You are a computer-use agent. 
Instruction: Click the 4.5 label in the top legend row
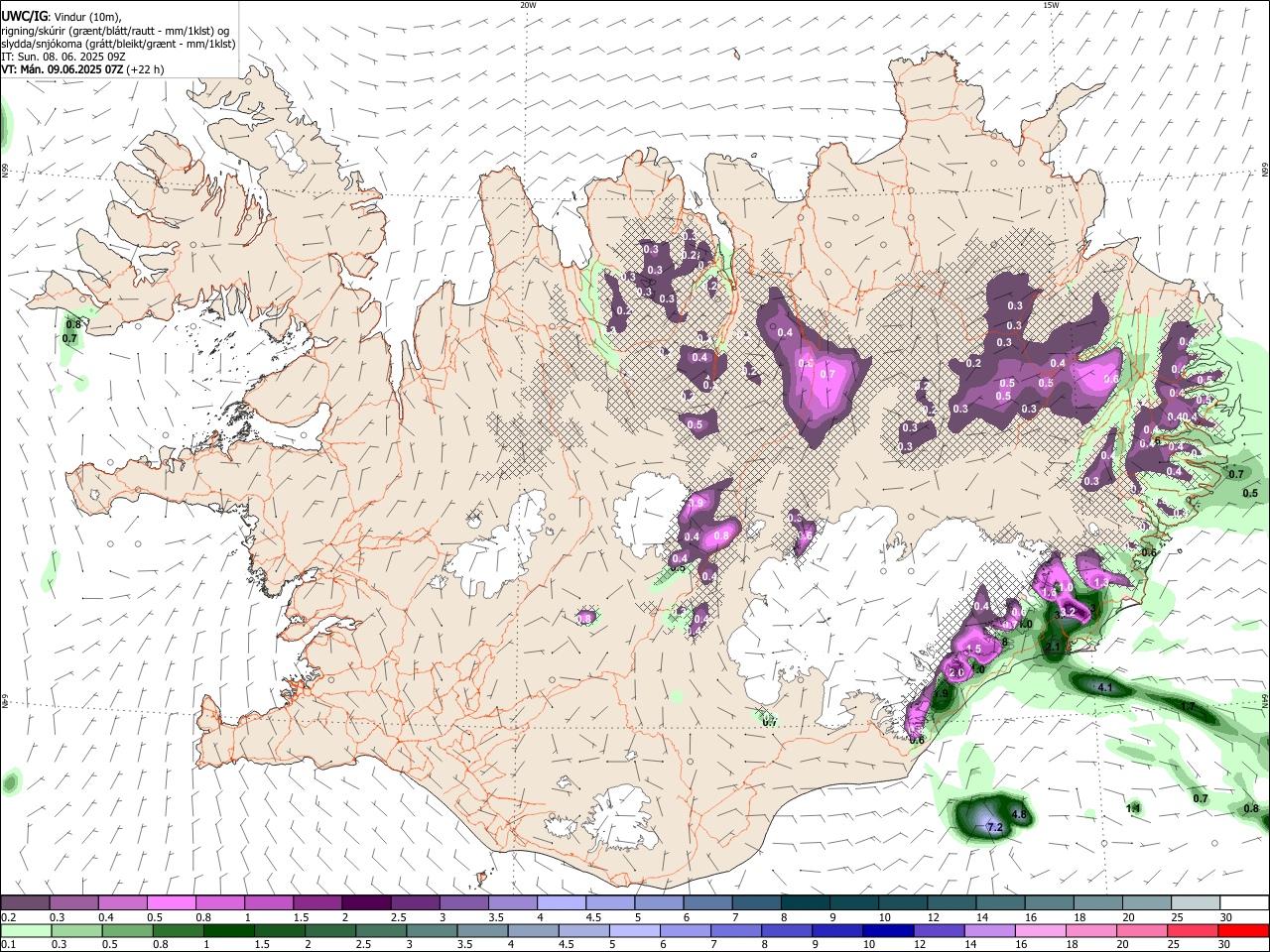click(593, 917)
